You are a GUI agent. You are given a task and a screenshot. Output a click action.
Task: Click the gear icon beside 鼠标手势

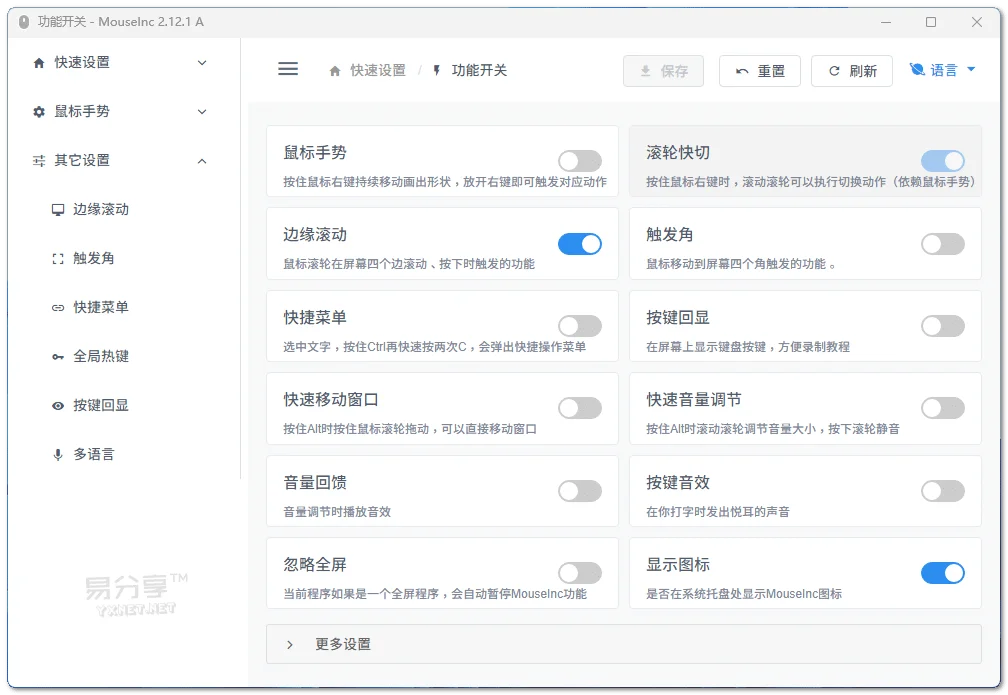point(39,112)
